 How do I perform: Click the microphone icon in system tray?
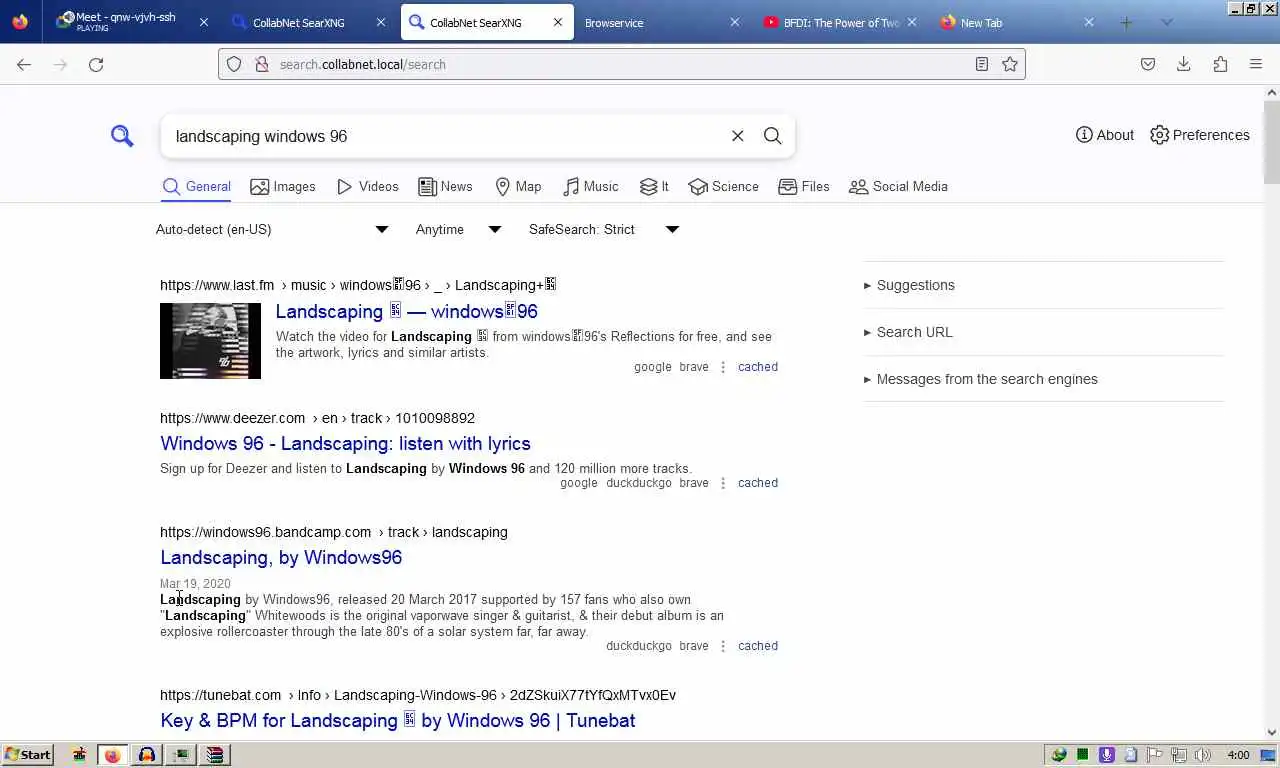coord(1106,755)
